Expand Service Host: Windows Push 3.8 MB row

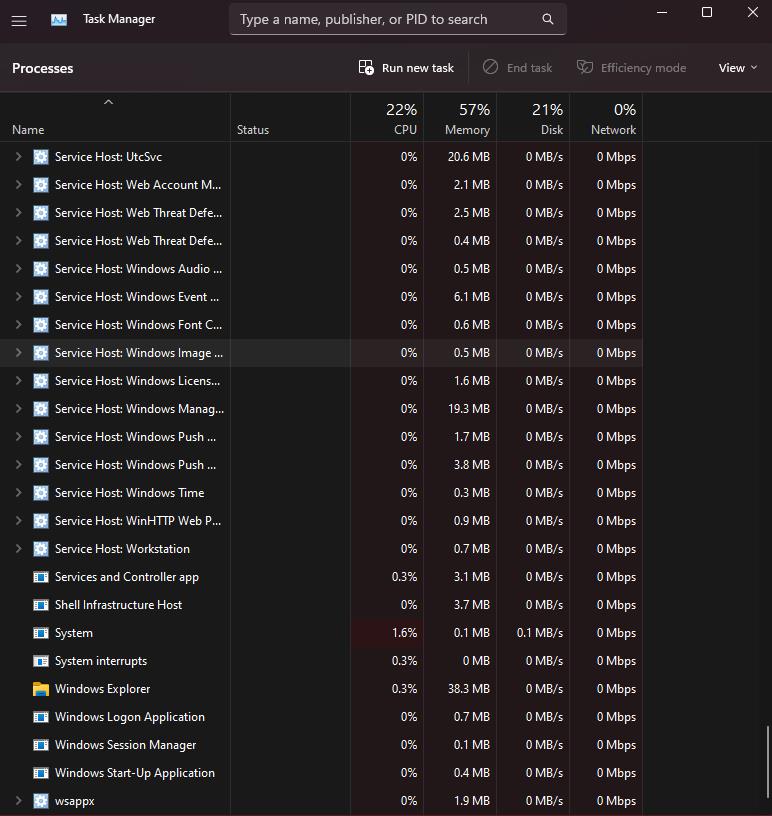click(x=19, y=464)
